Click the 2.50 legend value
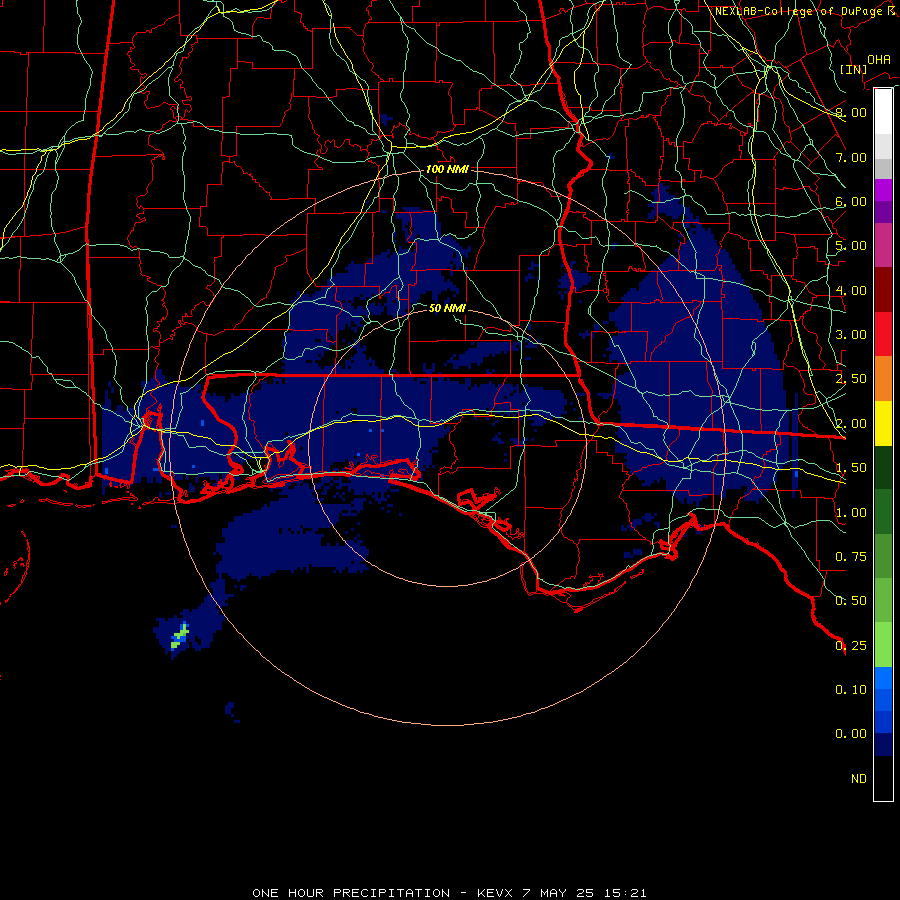The image size is (900, 900). point(851,379)
